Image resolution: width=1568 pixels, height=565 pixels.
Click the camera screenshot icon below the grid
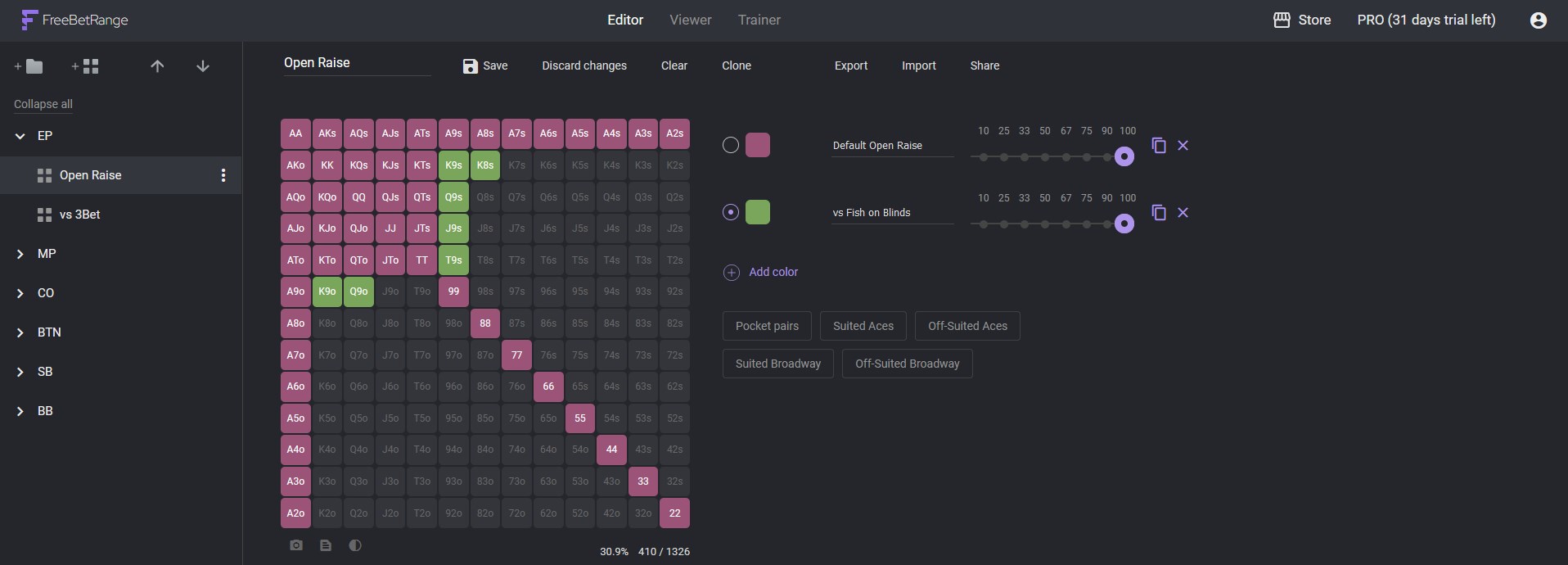[296, 545]
